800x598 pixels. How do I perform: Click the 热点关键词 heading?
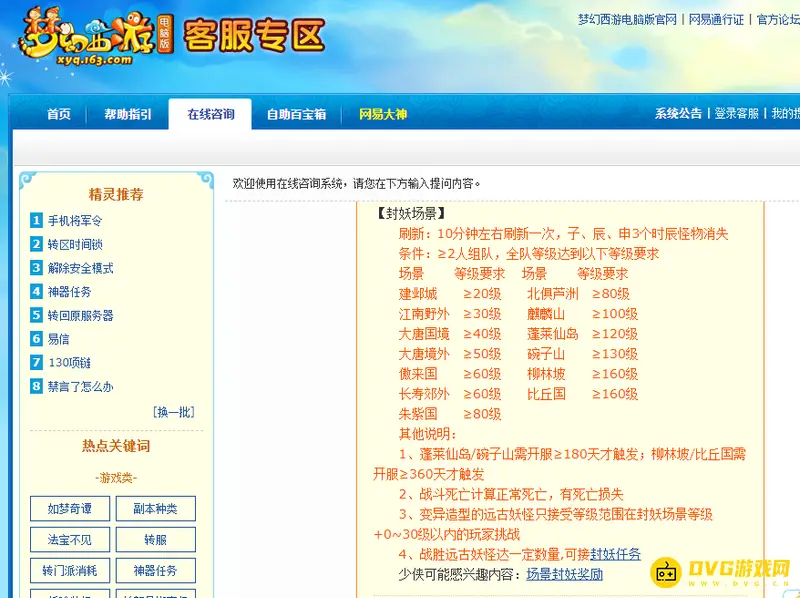pyautogui.click(x=116, y=446)
